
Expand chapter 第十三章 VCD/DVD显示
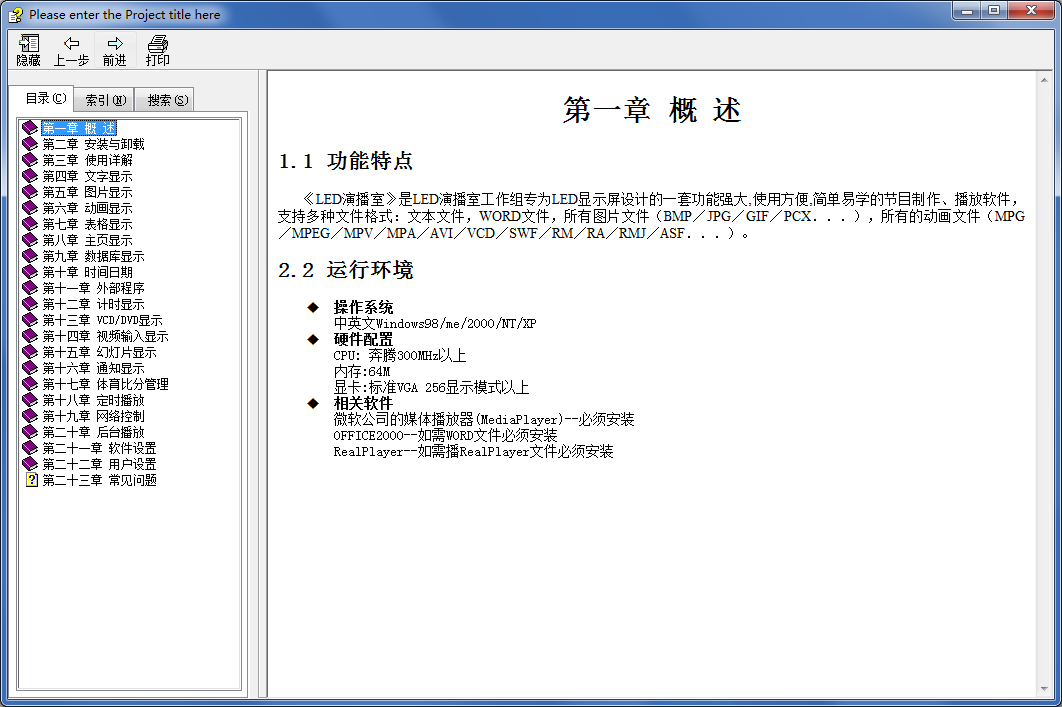coord(102,320)
